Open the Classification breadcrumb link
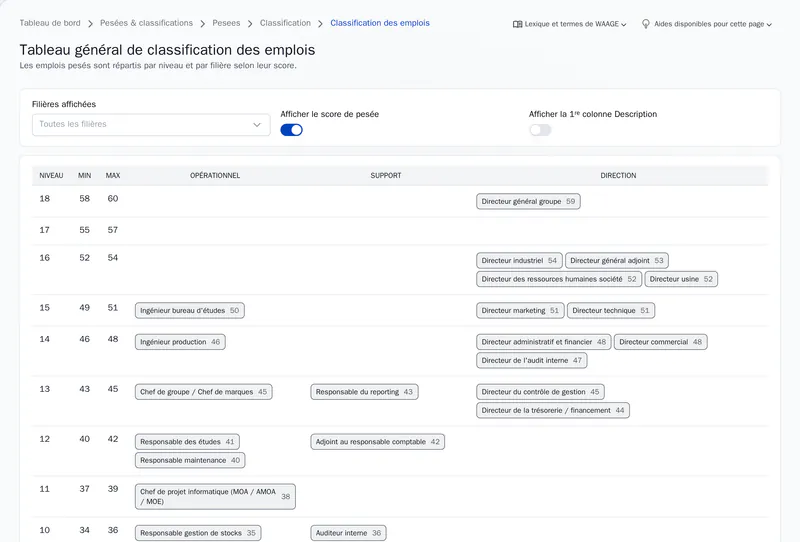The height and width of the screenshot is (542, 800). point(285,23)
